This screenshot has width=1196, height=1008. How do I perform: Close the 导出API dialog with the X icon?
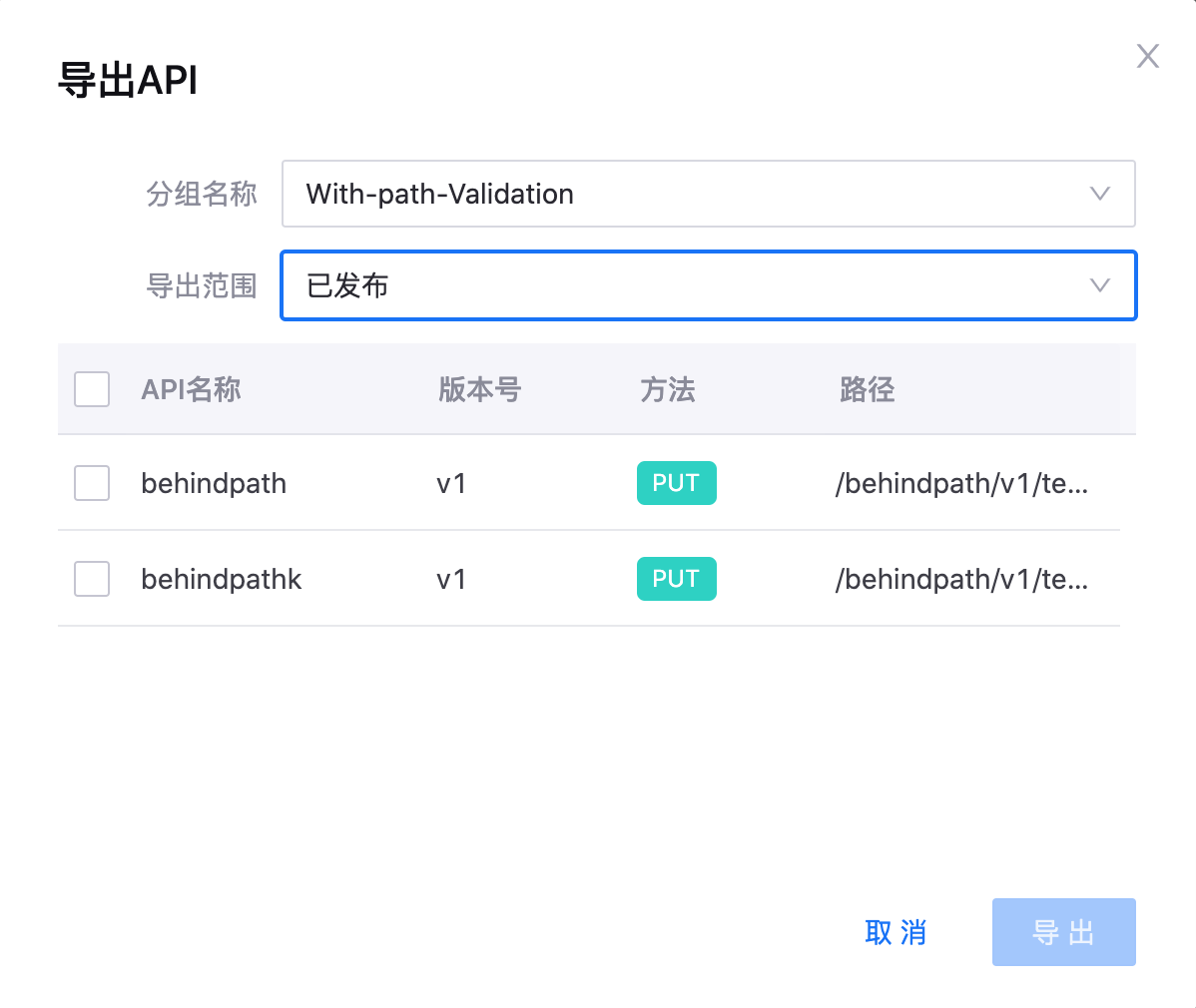(1147, 57)
